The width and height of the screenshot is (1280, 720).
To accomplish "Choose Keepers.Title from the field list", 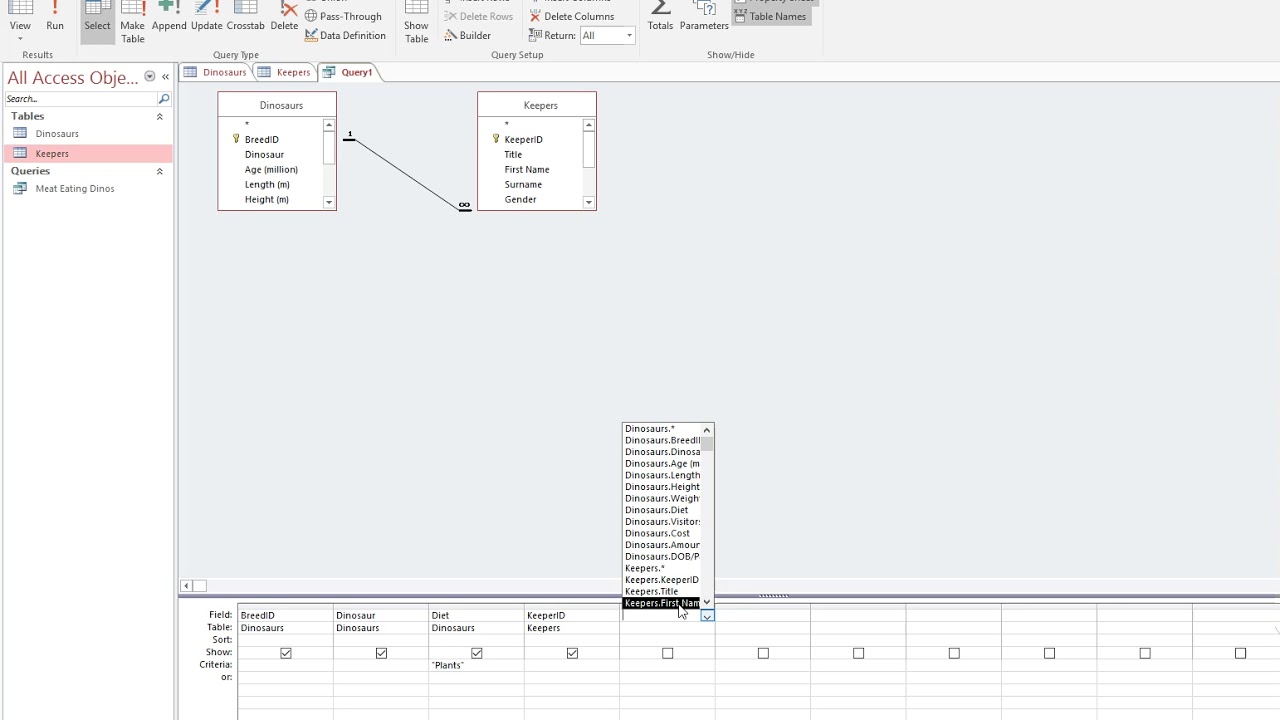I will [x=662, y=592].
